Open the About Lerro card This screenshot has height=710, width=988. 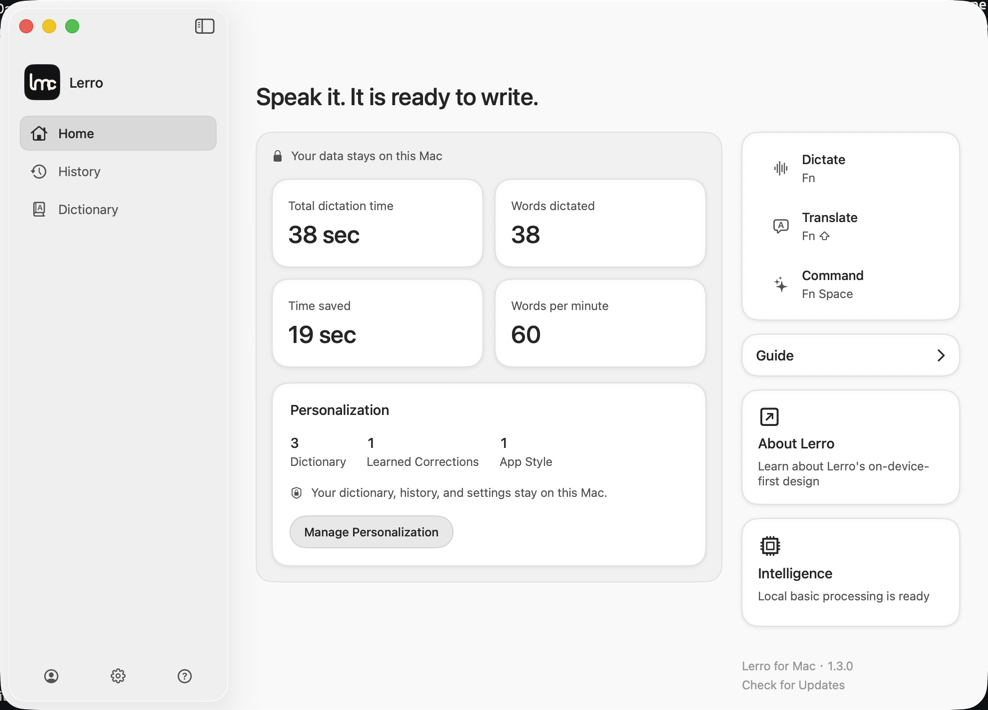(x=851, y=447)
